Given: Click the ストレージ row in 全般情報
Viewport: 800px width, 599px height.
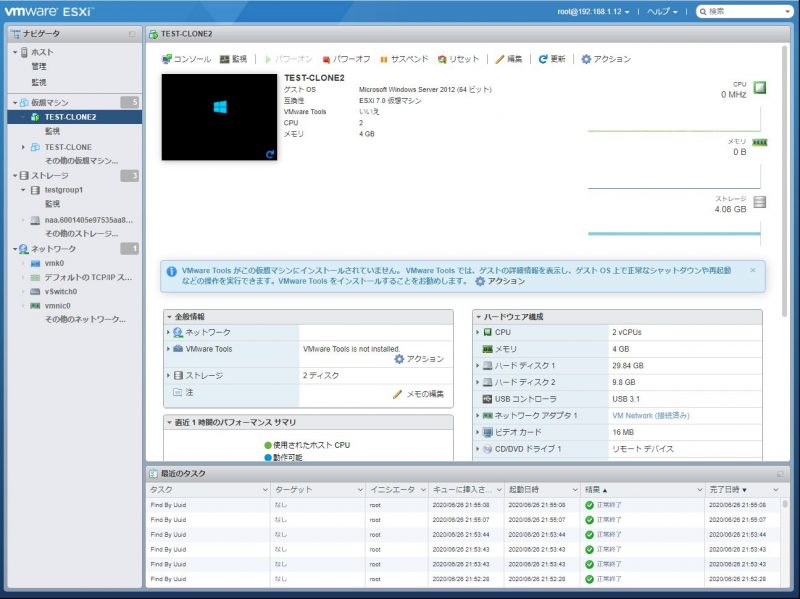Looking at the screenshot, I should coord(308,376).
